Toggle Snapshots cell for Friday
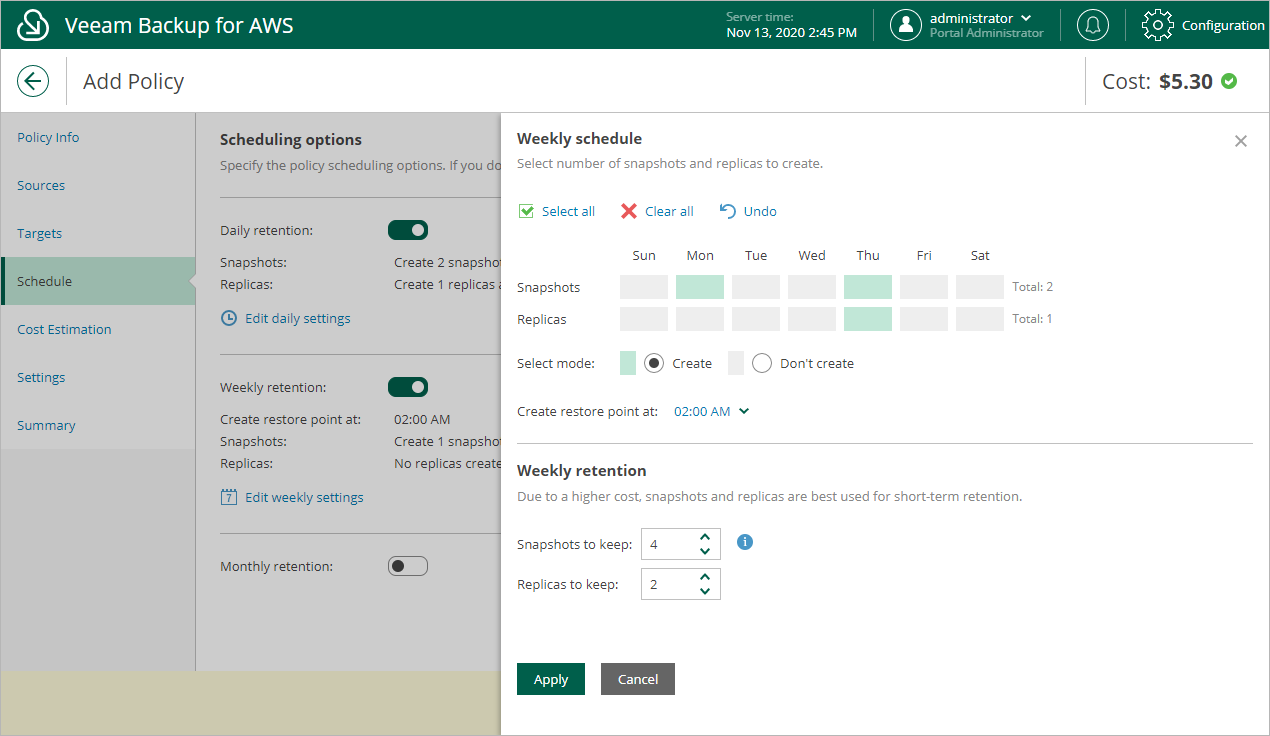Screen dimensions: 1270x736 tap(924, 287)
